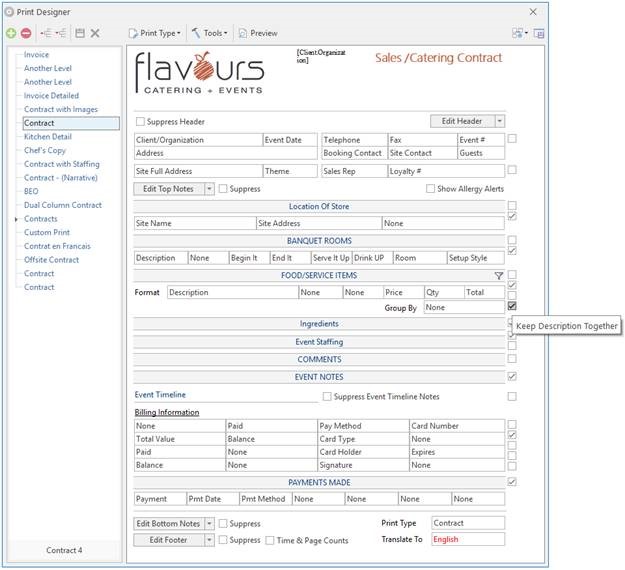Click the green add print icon
The width and height of the screenshot is (625, 570).
[11, 33]
